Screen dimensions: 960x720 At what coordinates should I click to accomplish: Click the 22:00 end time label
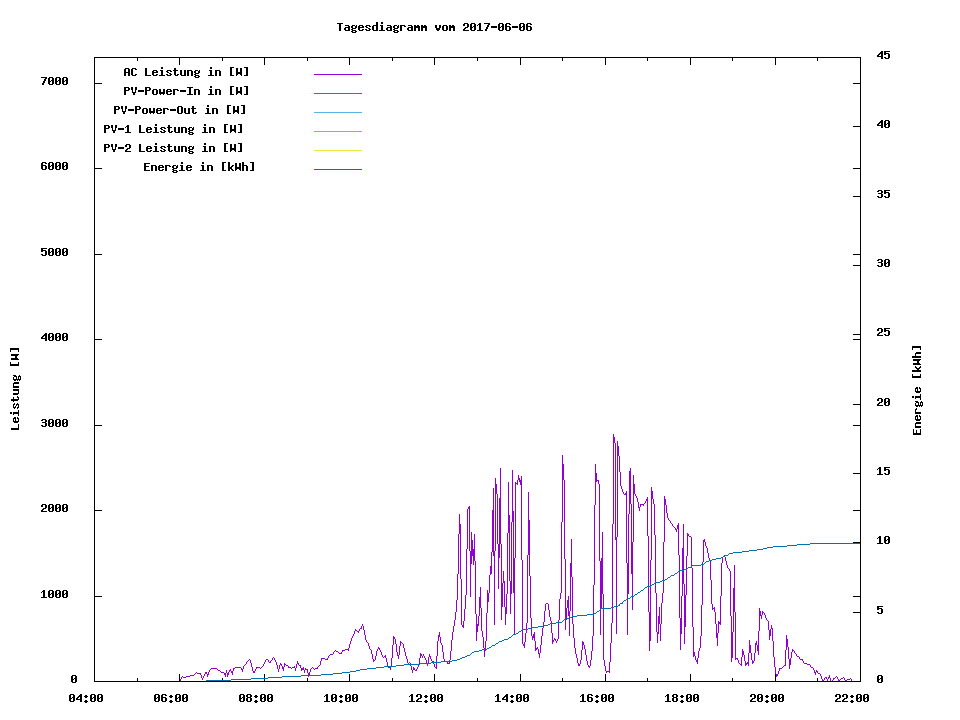pos(852,699)
